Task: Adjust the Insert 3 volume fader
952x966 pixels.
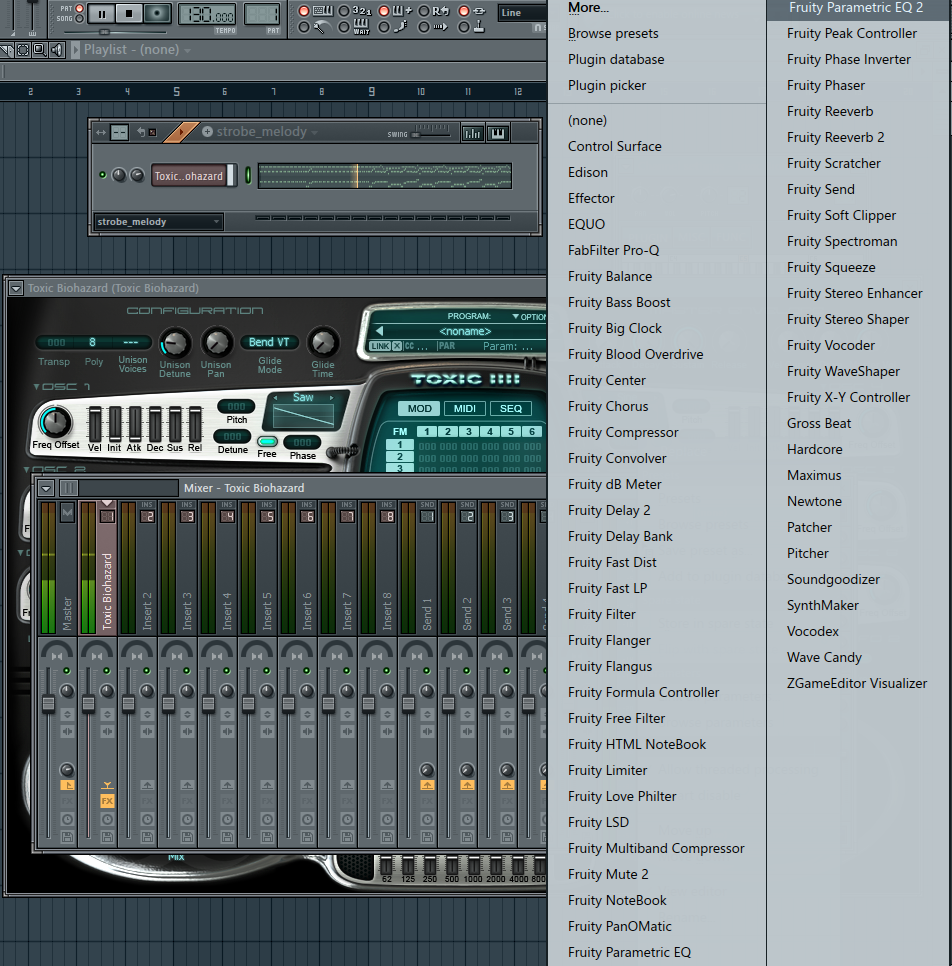Action: pyautogui.click(x=168, y=704)
